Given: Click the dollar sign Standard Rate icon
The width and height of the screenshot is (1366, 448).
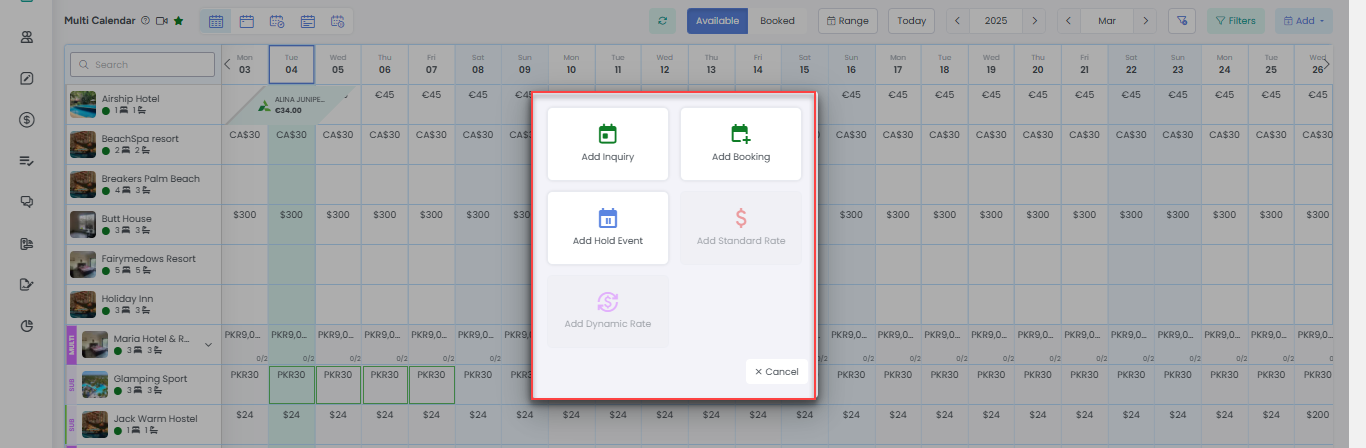Looking at the screenshot, I should pyautogui.click(x=741, y=218).
